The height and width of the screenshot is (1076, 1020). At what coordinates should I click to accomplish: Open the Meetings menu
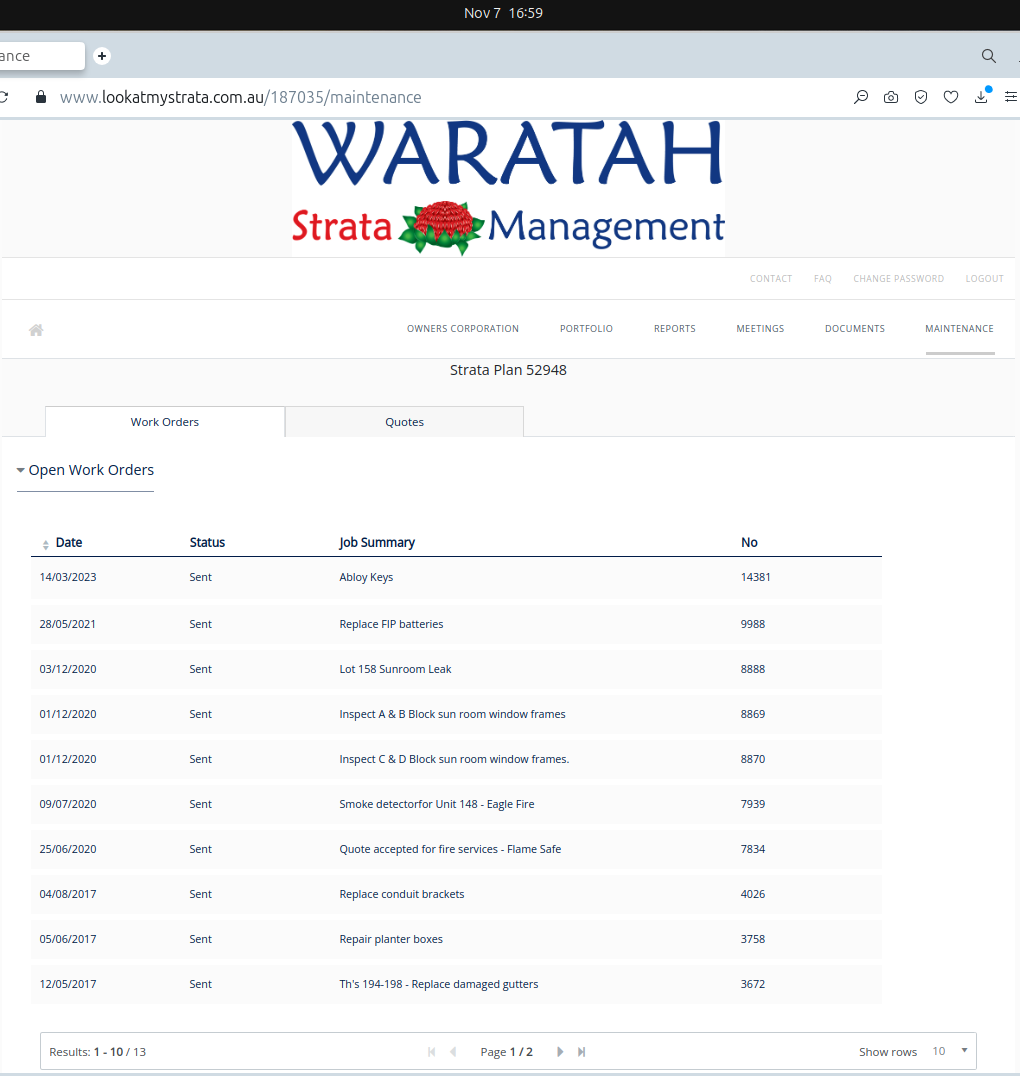[760, 329]
